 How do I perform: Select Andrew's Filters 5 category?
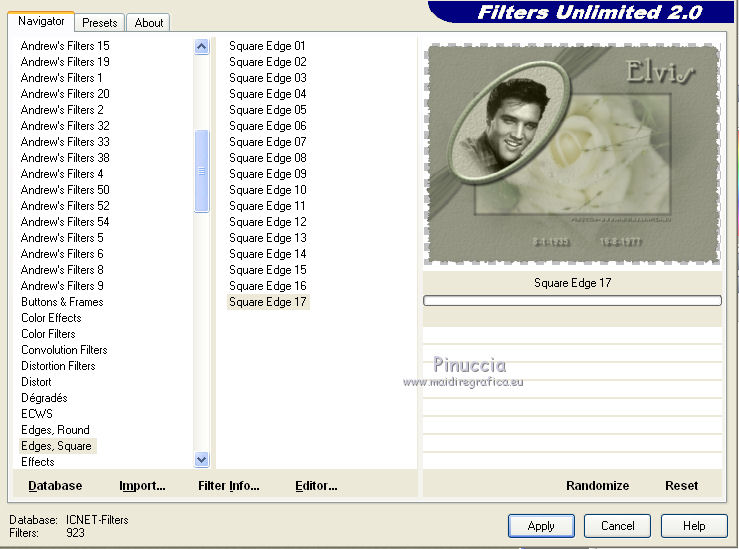coord(62,238)
